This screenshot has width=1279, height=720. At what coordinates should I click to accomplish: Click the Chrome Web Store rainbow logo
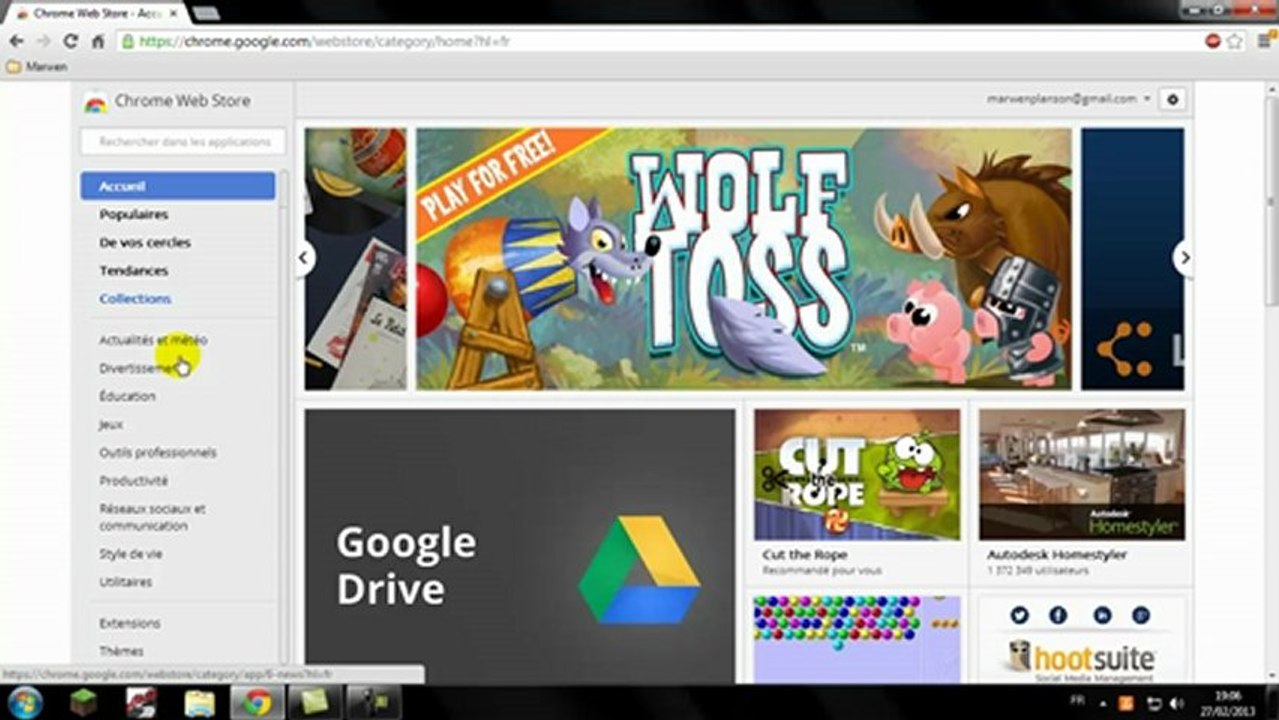pos(95,101)
